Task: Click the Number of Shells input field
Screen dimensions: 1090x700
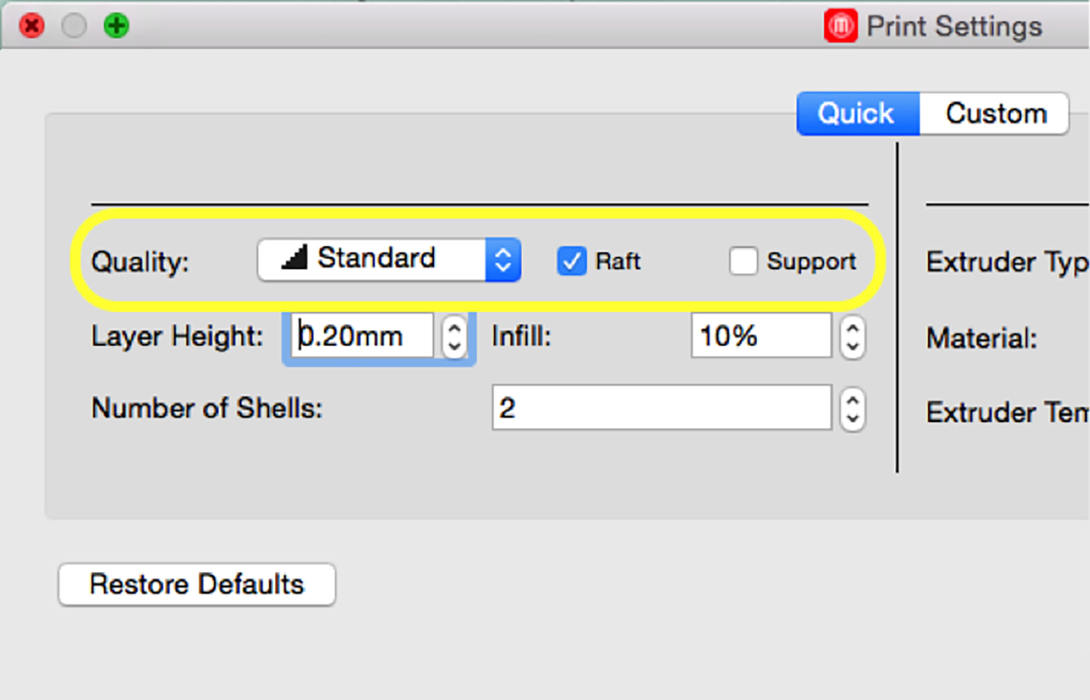Action: pyautogui.click(x=662, y=407)
